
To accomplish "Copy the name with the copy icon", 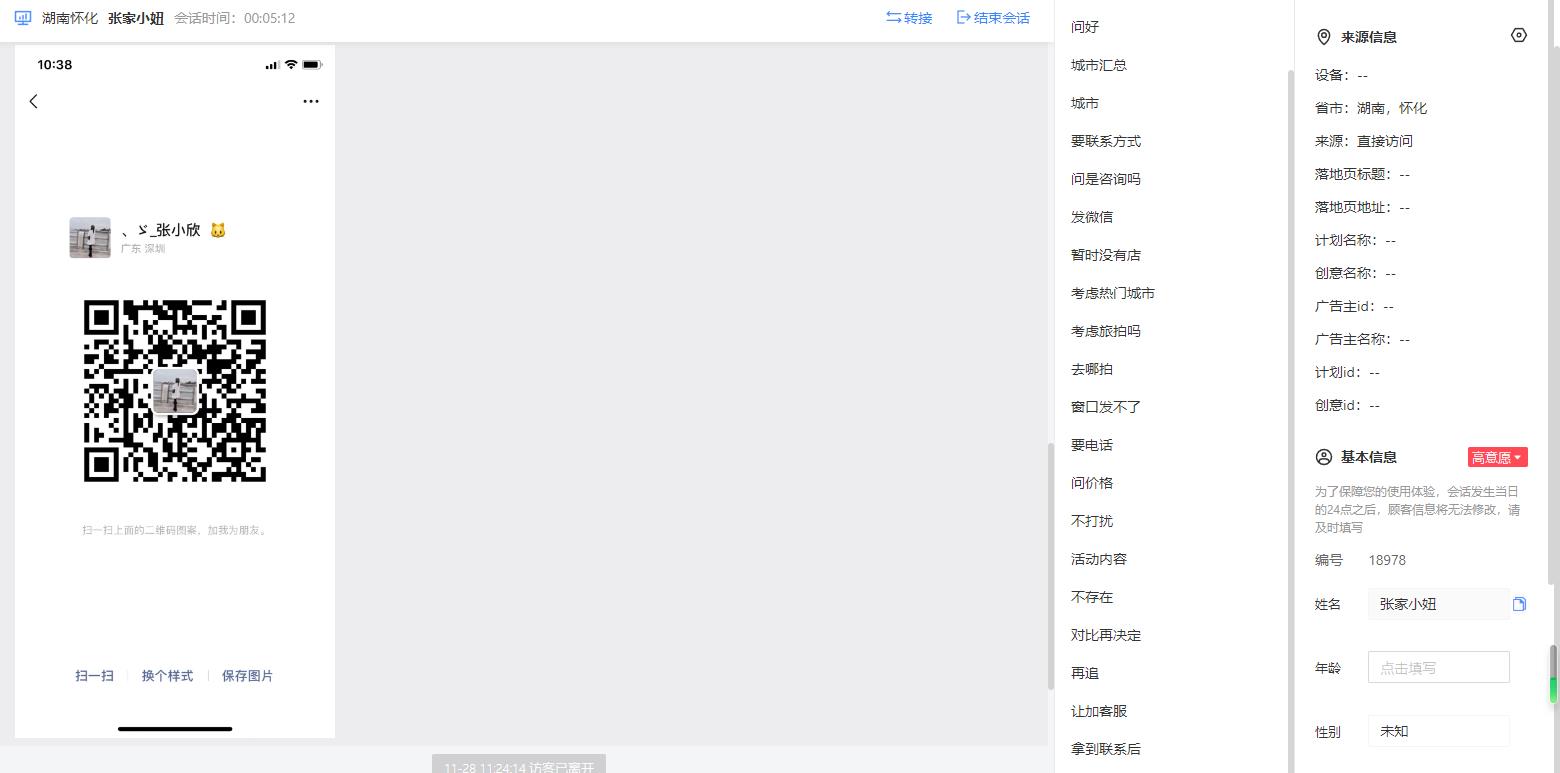I will (1519, 604).
